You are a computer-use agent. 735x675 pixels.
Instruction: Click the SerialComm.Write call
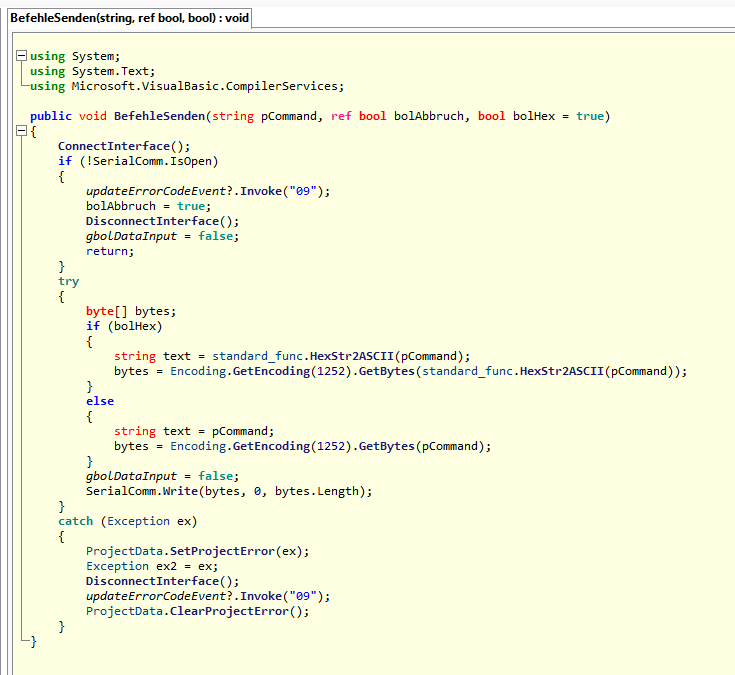pos(229,491)
